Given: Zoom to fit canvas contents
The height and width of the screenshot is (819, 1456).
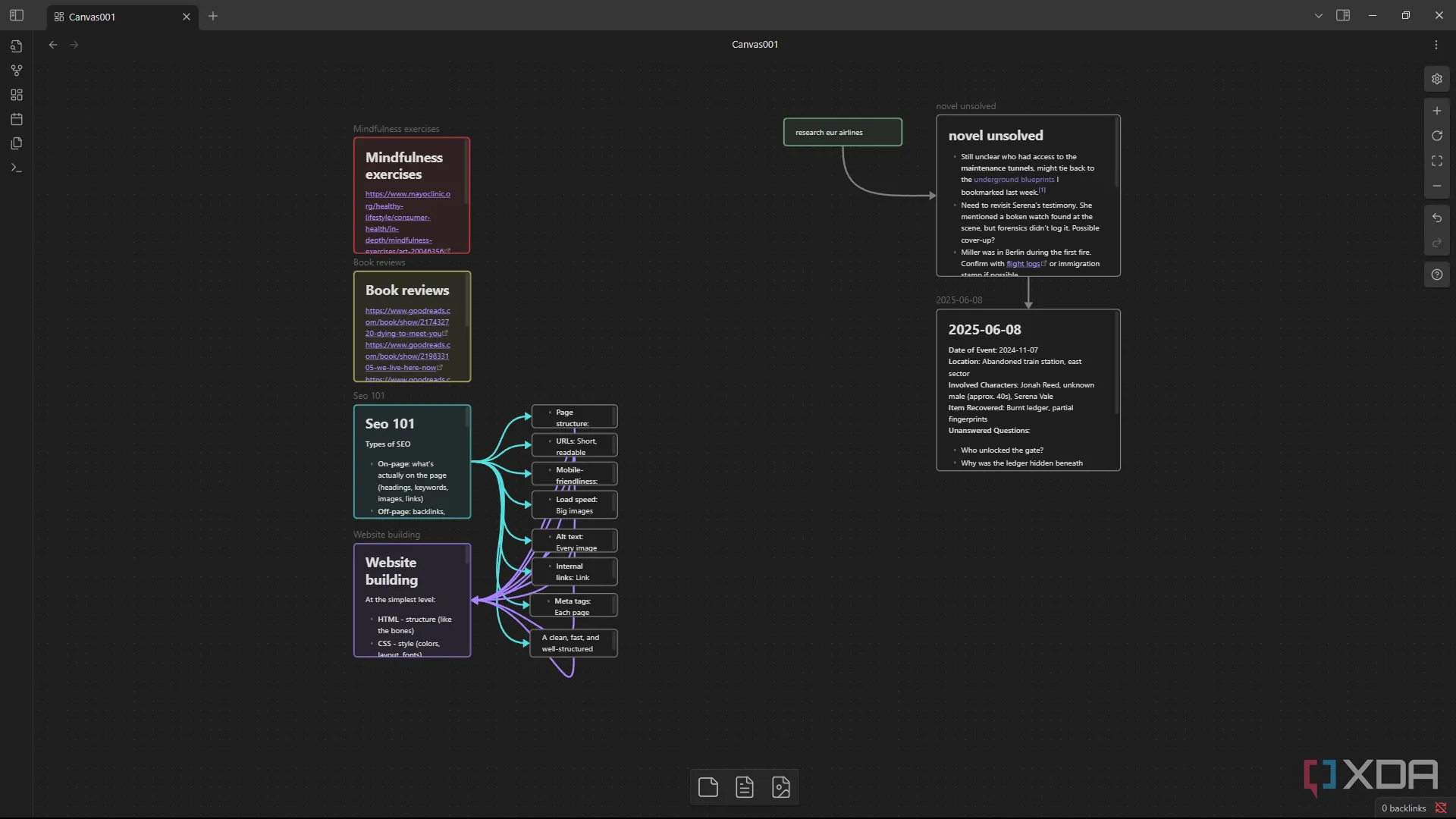Looking at the screenshot, I should coord(1436,161).
